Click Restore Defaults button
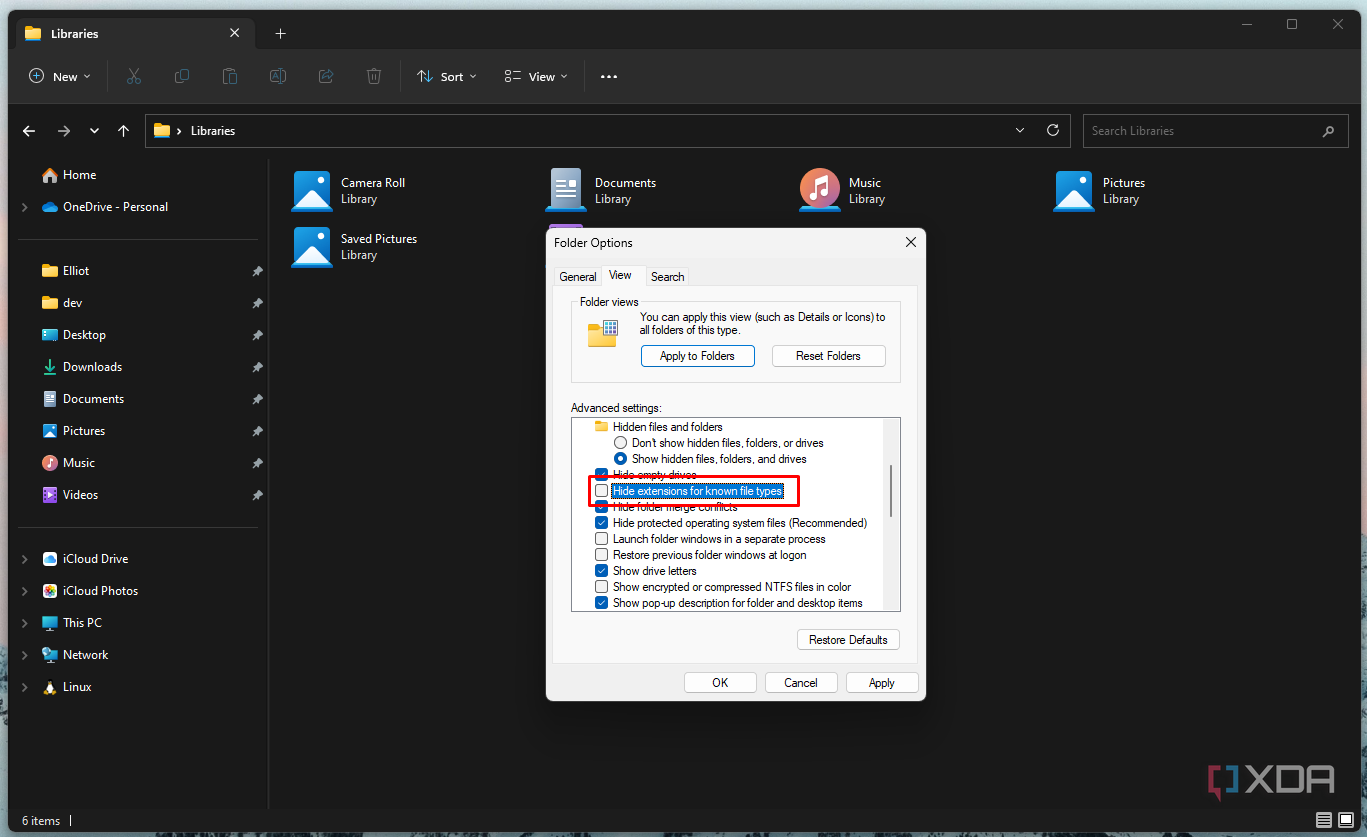This screenshot has height=837, width=1367. 848,640
